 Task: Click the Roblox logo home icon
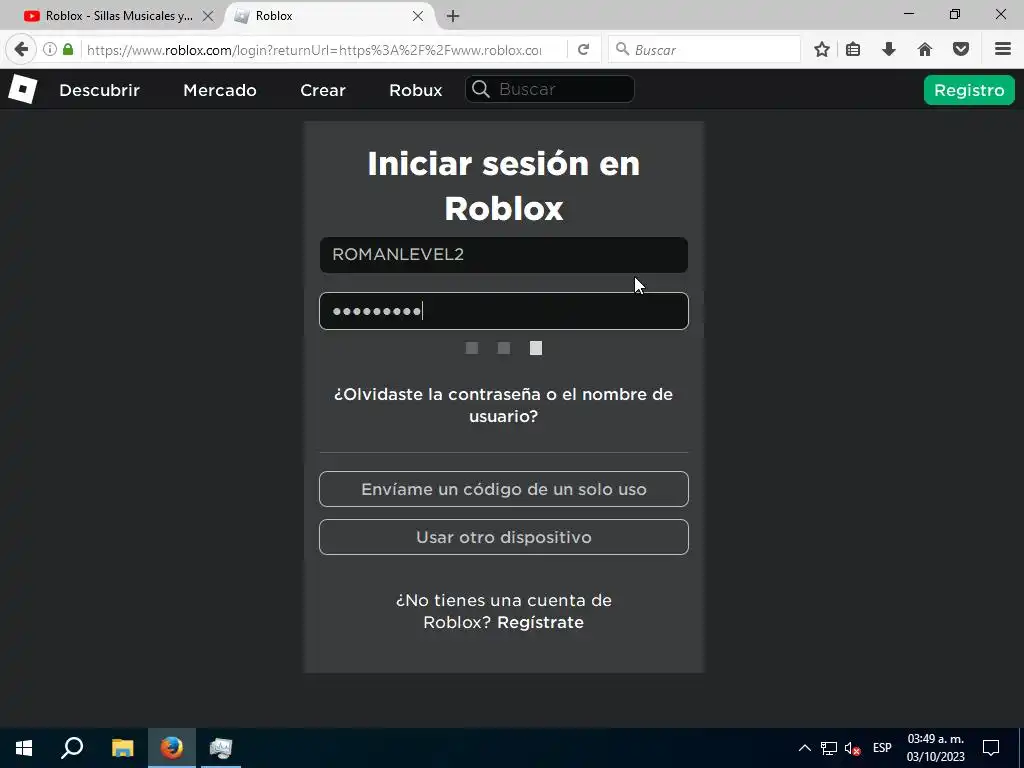(22, 89)
